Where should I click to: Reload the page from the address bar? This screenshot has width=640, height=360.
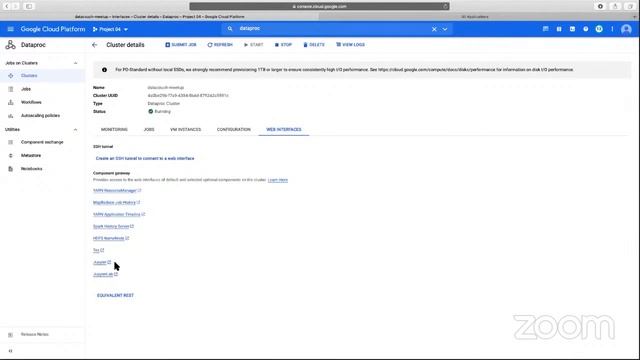pyautogui.click(x=445, y=7)
